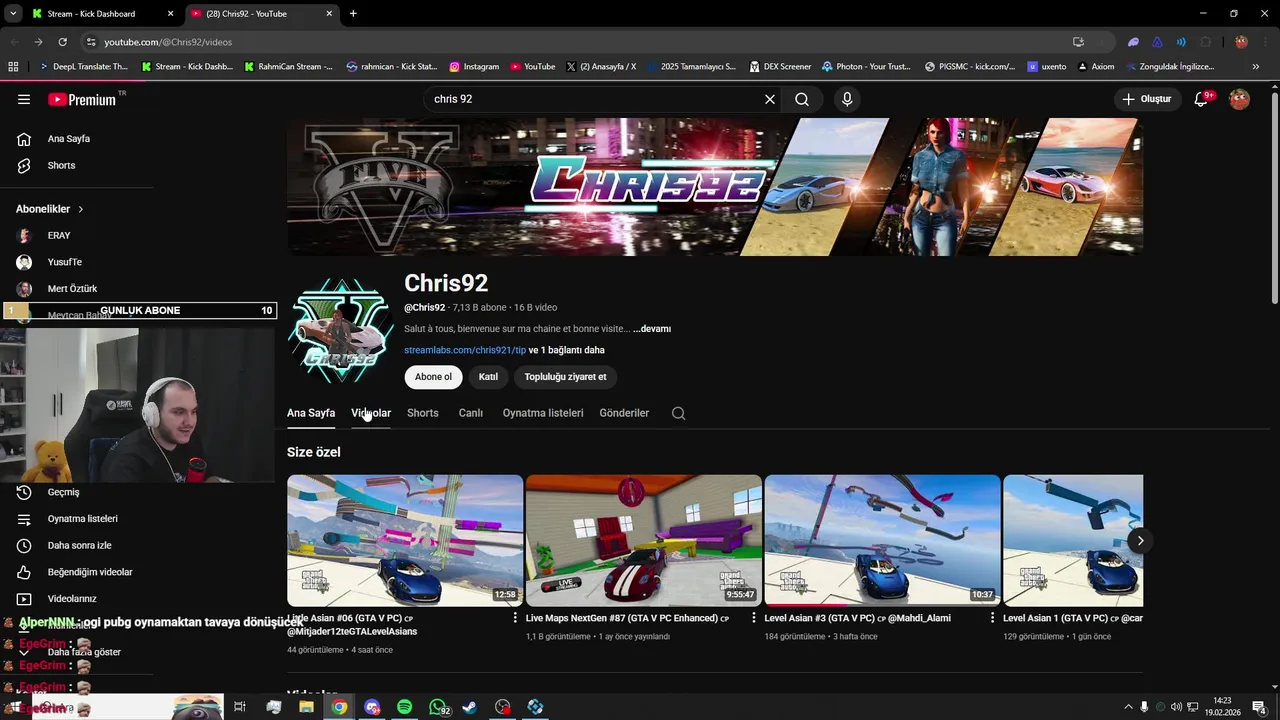Open the YouTube account avatar menu
This screenshot has width=1280, height=720.
click(x=1239, y=99)
